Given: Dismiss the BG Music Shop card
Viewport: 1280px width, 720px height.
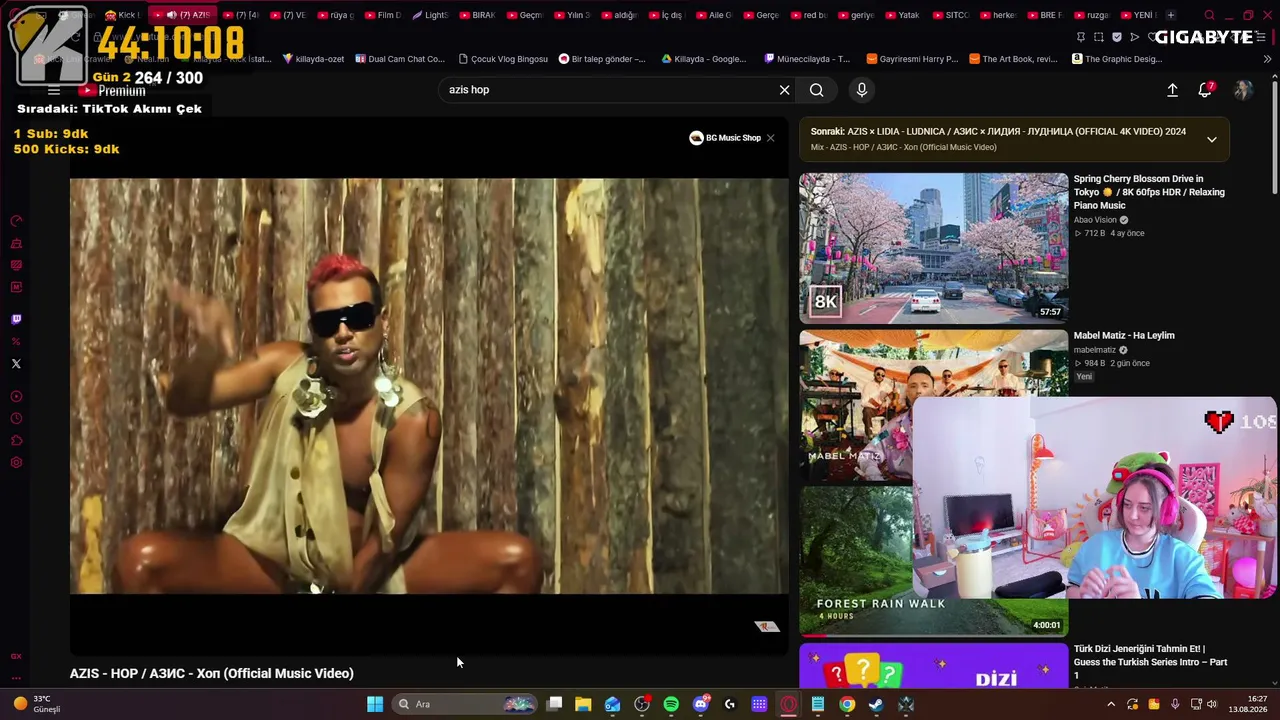Looking at the screenshot, I should [x=770, y=138].
